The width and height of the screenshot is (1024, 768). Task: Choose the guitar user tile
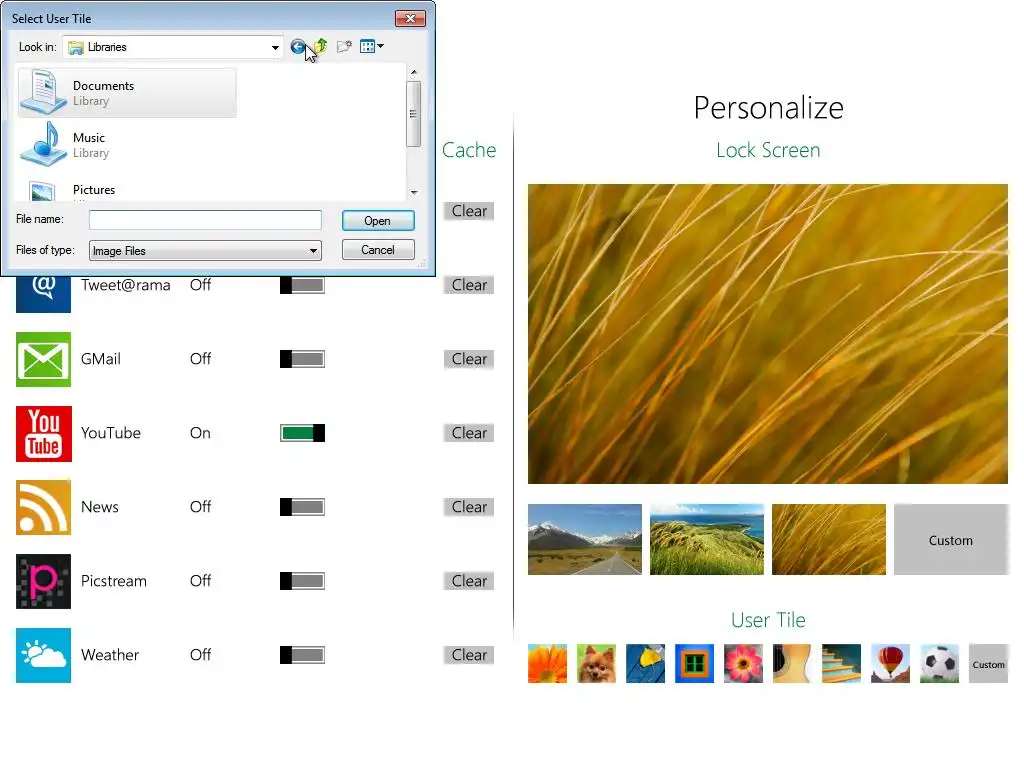pyautogui.click(x=792, y=664)
